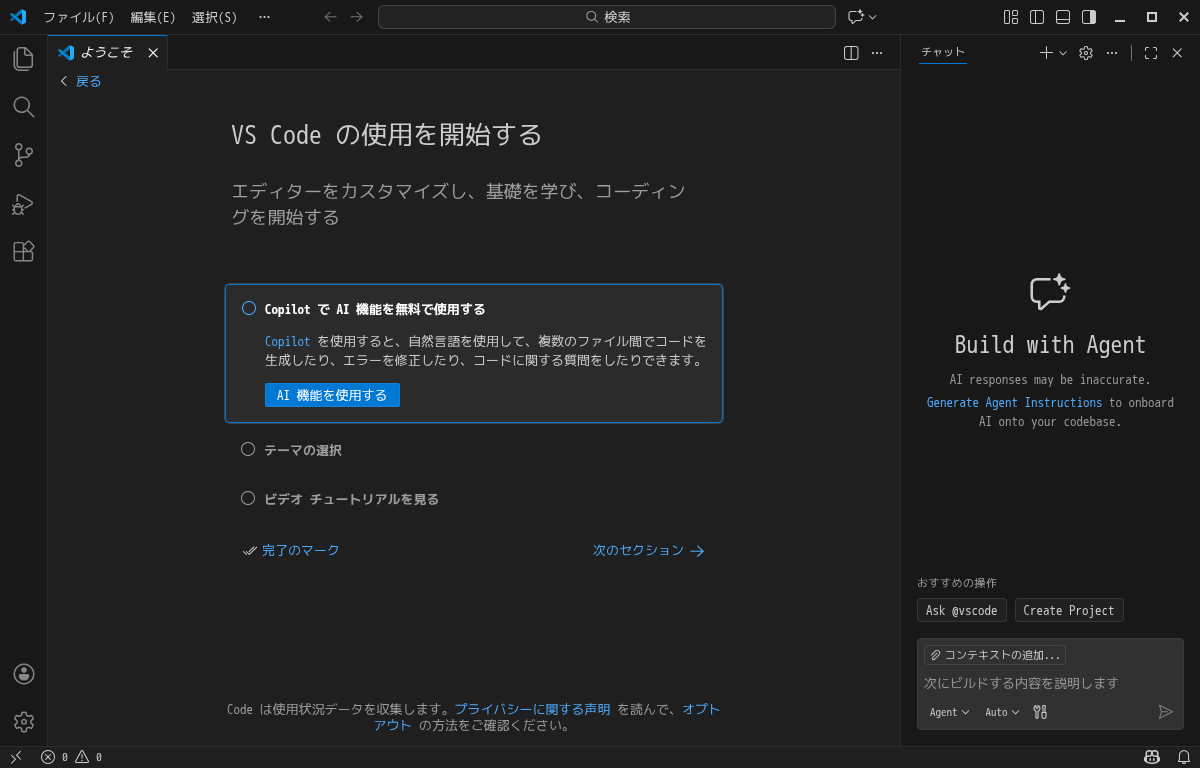Open the Agent mode dropdown

[949, 712]
